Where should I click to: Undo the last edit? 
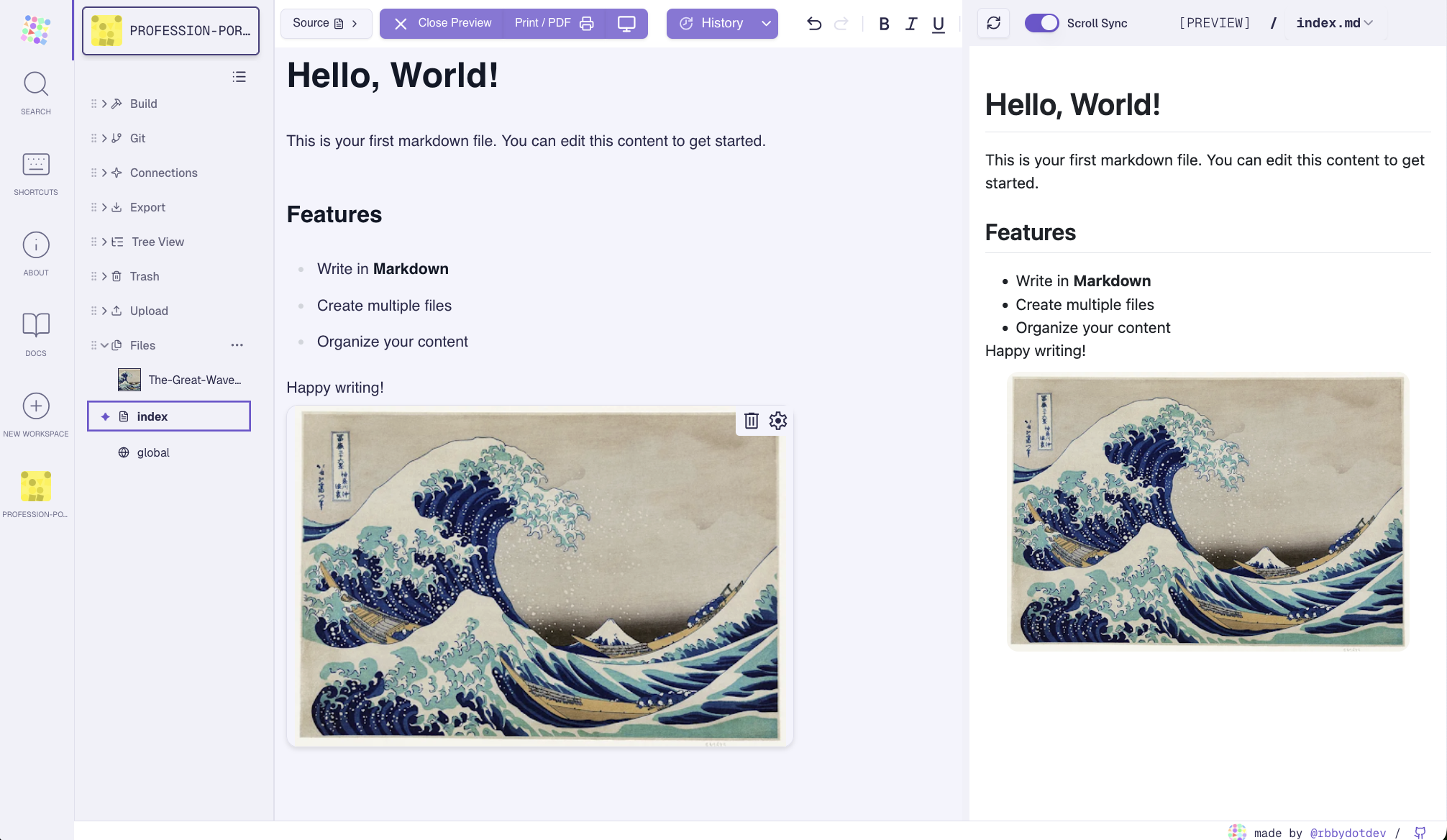pyautogui.click(x=813, y=23)
